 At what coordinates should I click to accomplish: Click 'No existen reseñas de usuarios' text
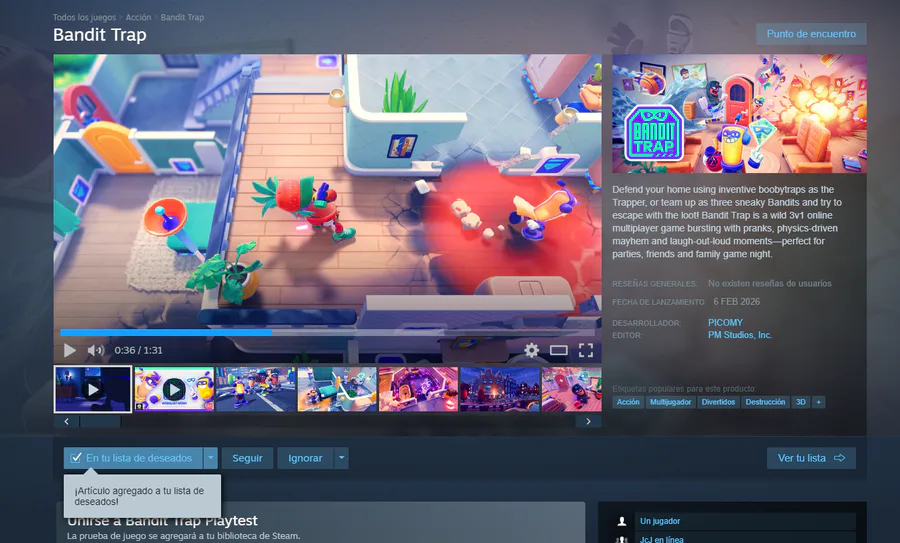point(770,284)
